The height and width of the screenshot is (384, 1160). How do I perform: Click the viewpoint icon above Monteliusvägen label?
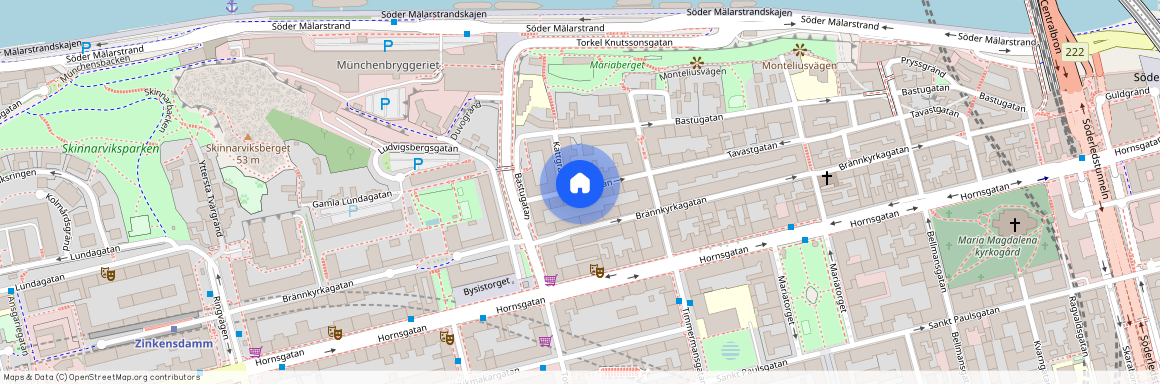pos(799,50)
